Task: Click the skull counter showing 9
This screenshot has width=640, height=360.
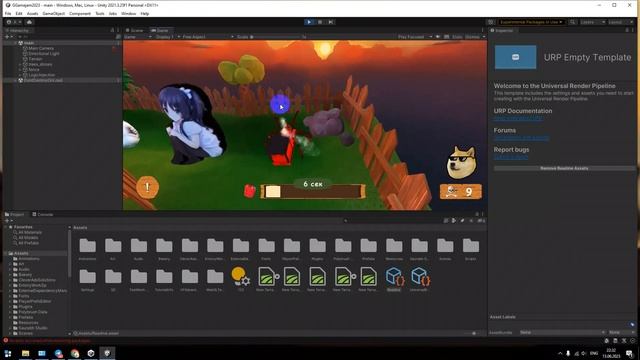Action: tap(461, 191)
